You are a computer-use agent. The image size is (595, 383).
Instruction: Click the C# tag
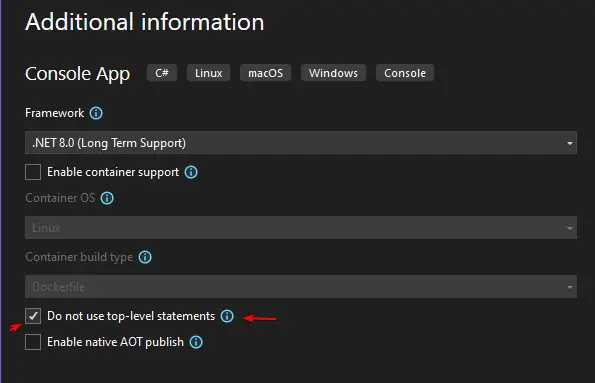162,73
